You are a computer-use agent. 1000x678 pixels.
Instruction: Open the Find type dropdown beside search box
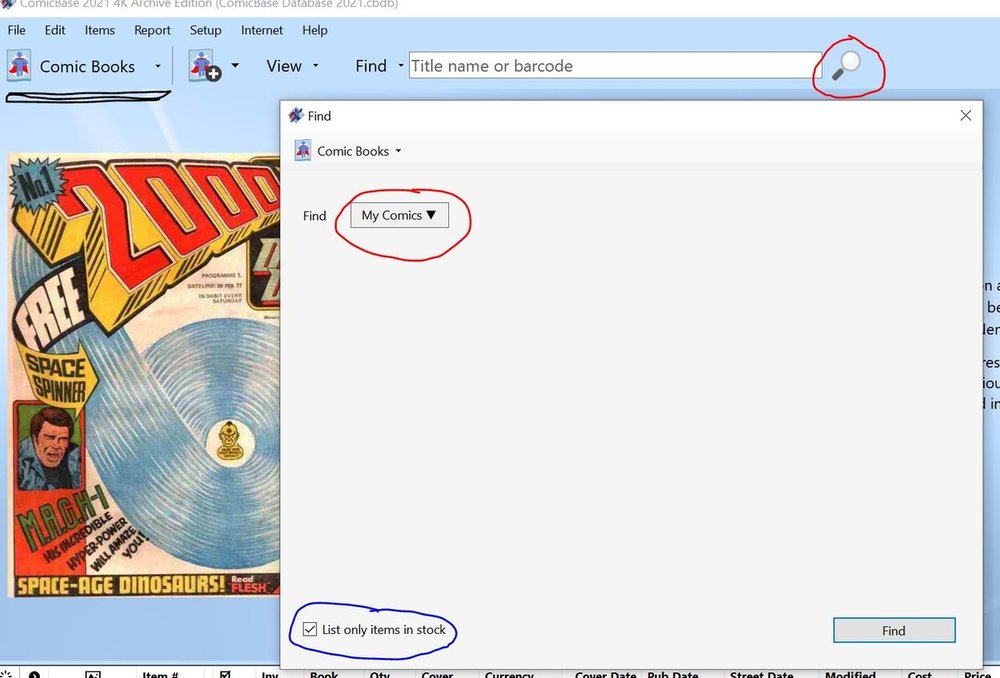pos(401,66)
